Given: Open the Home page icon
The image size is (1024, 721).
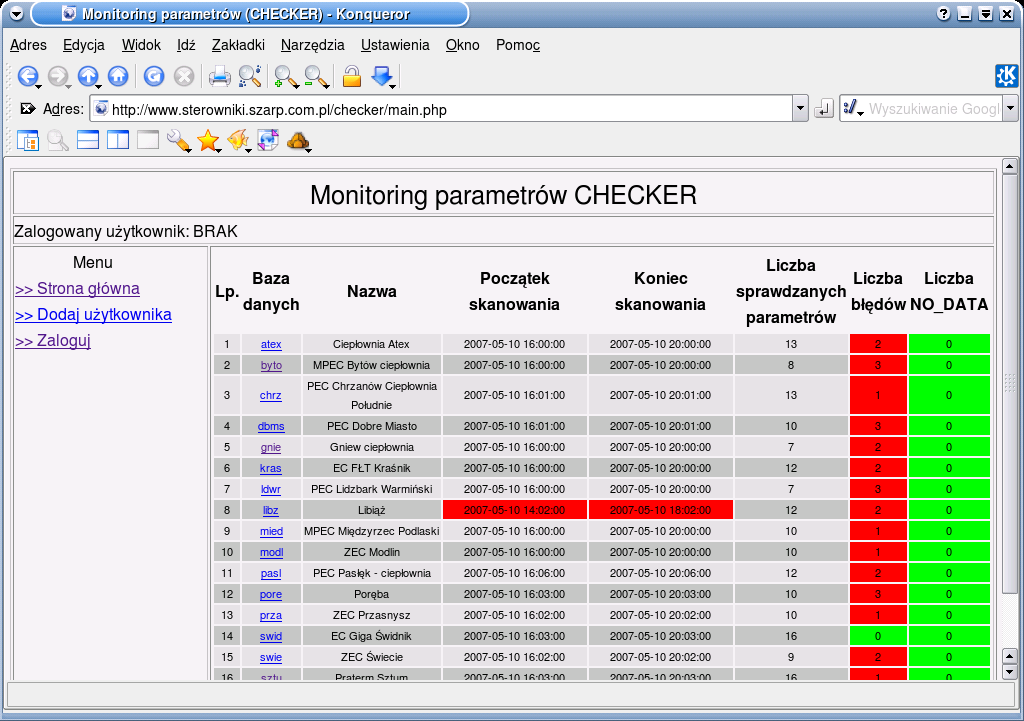Looking at the screenshot, I should coord(118,76).
